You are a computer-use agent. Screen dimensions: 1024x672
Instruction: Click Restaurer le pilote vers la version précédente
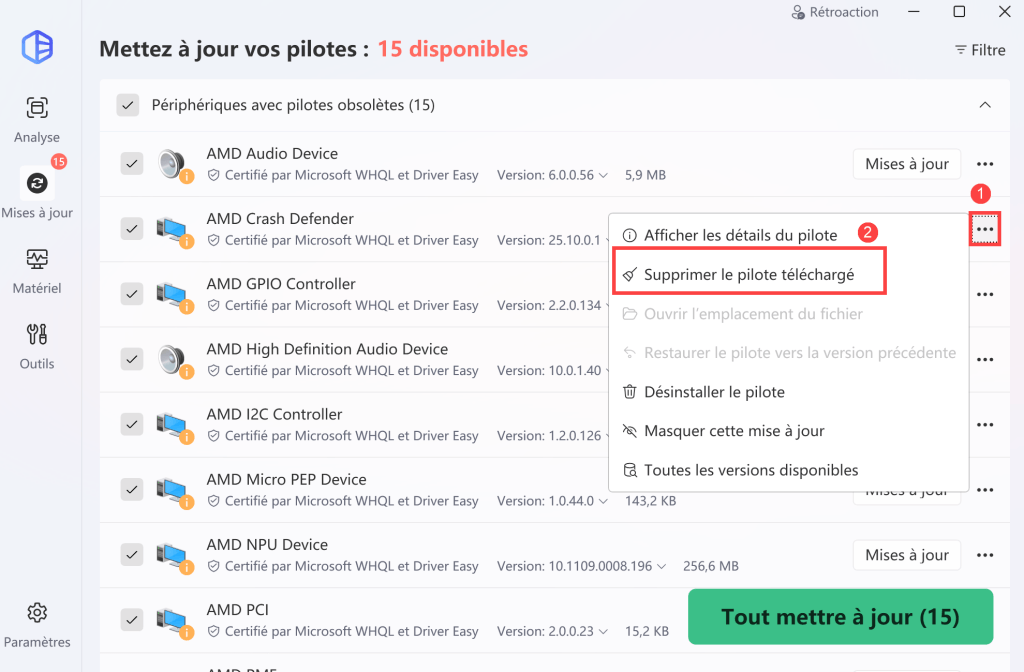click(788, 353)
